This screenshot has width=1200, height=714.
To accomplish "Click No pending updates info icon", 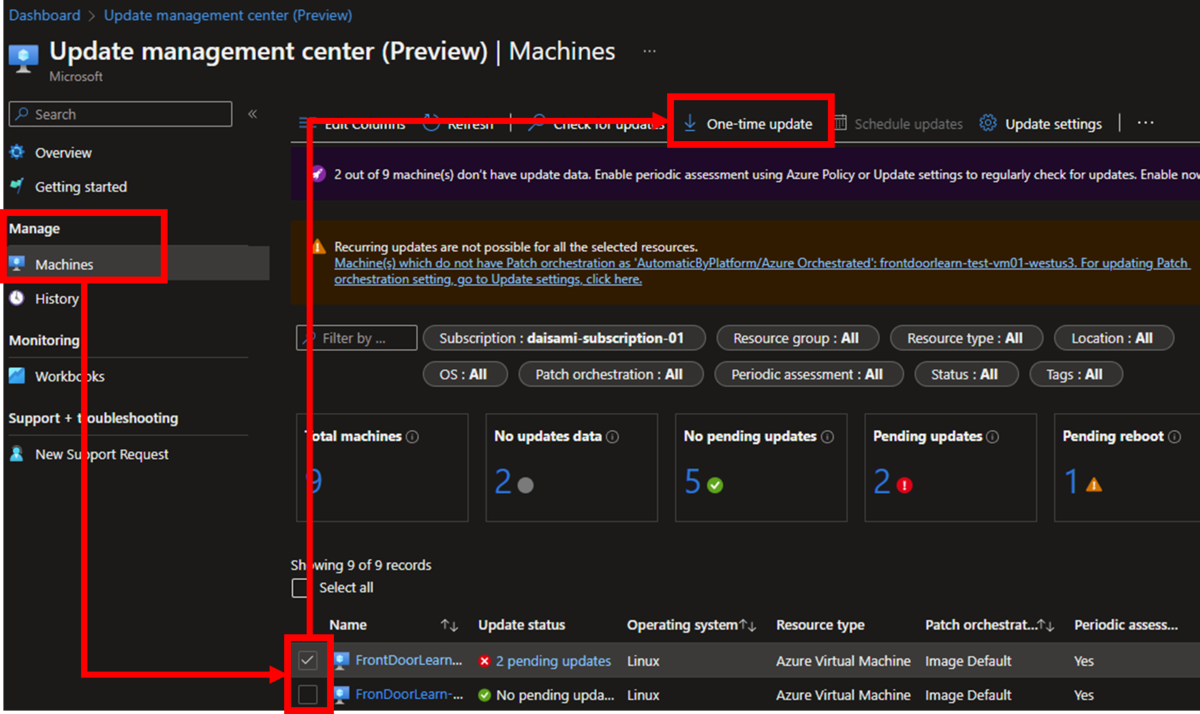I will 827,437.
